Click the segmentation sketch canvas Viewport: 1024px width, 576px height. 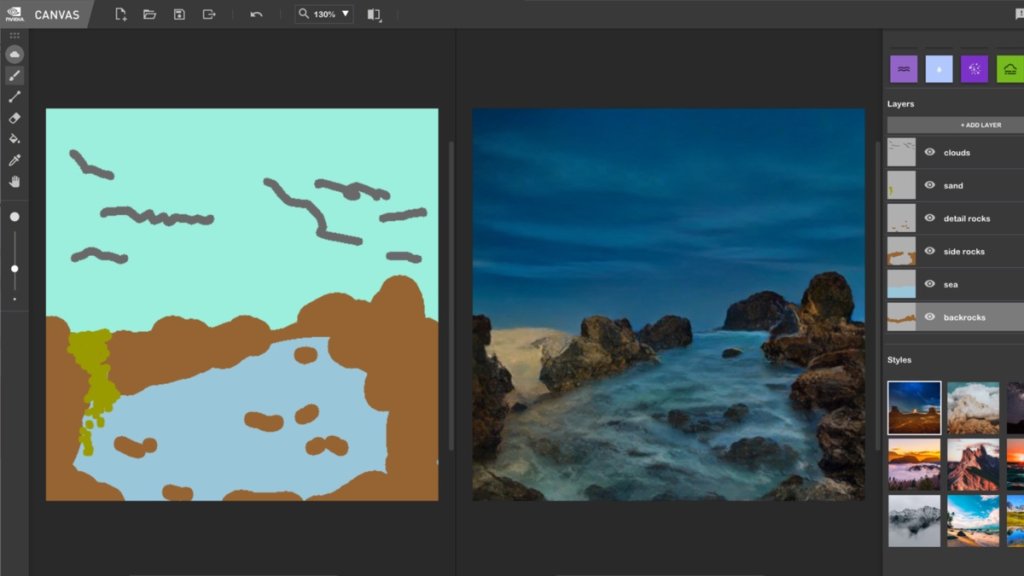coord(242,305)
